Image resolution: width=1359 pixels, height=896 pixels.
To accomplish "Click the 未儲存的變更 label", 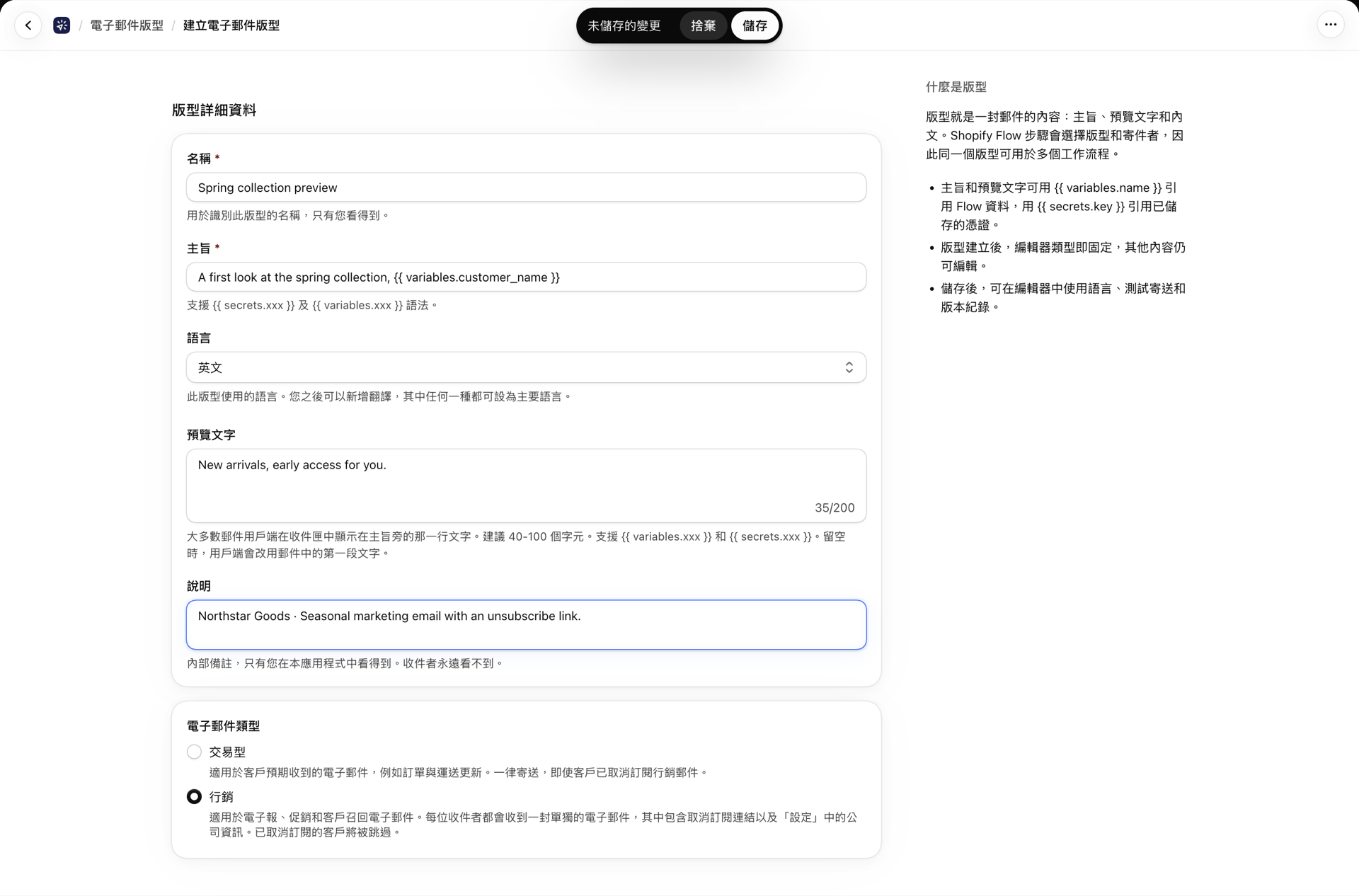I will [624, 25].
